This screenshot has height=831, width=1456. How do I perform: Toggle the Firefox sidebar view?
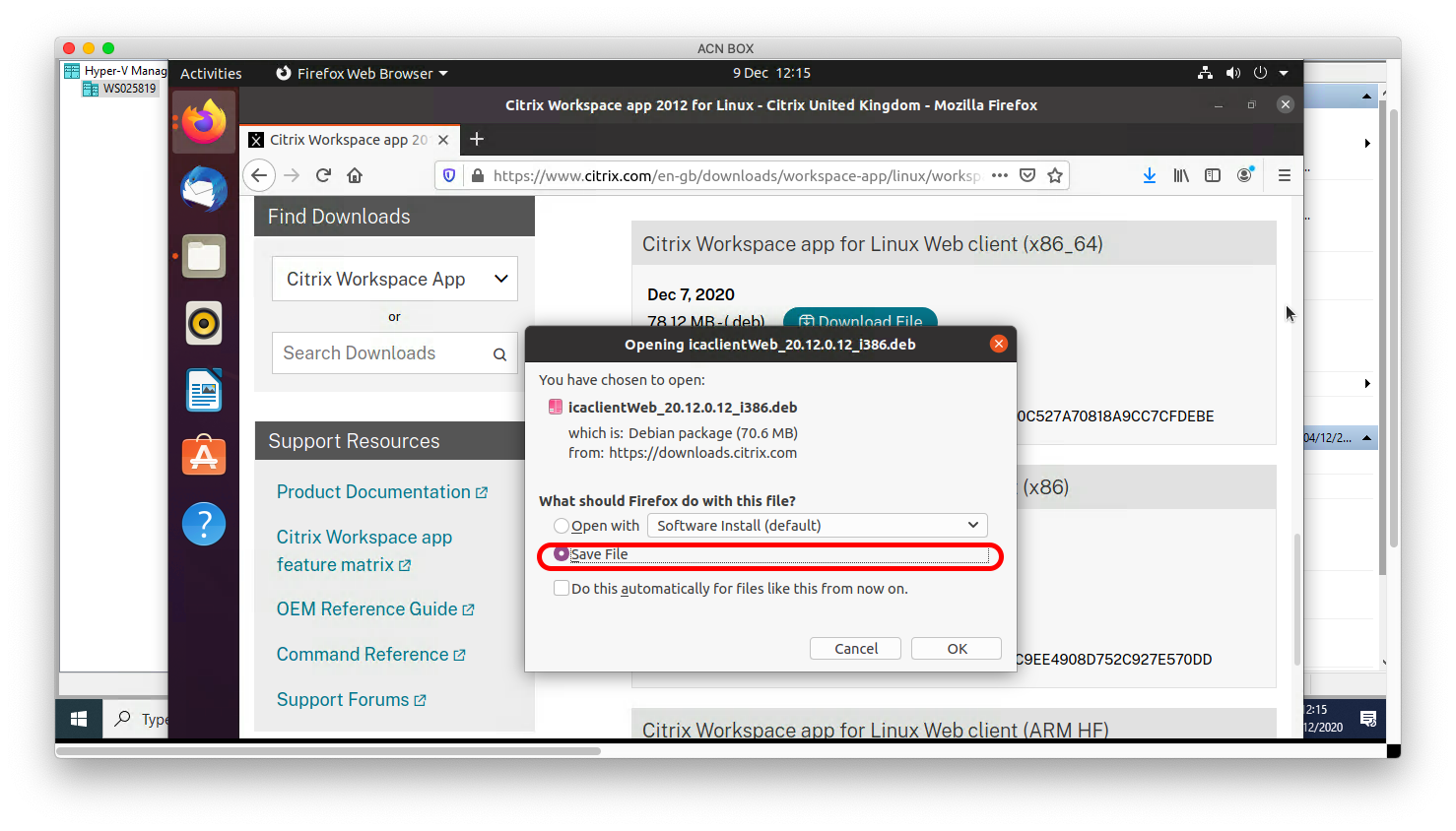pos(1213,175)
